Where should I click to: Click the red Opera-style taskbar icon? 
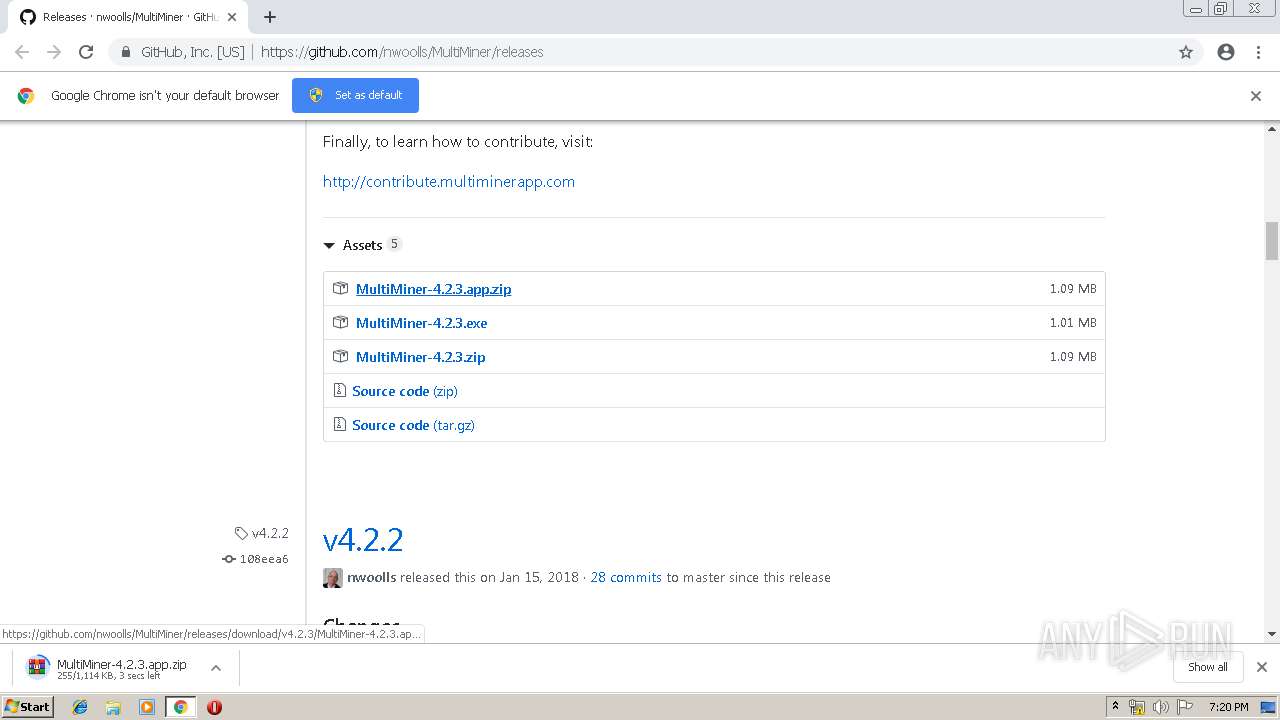click(x=214, y=707)
